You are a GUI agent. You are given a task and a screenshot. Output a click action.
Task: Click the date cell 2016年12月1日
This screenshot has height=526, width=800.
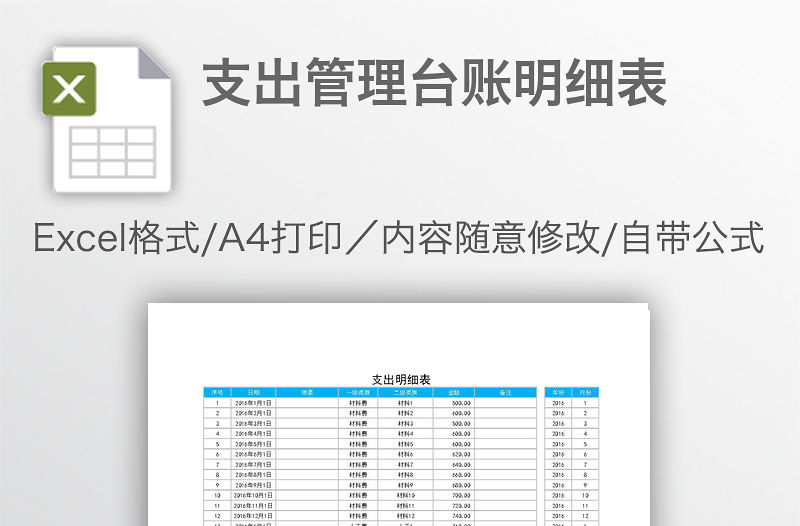pyautogui.click(x=254, y=516)
